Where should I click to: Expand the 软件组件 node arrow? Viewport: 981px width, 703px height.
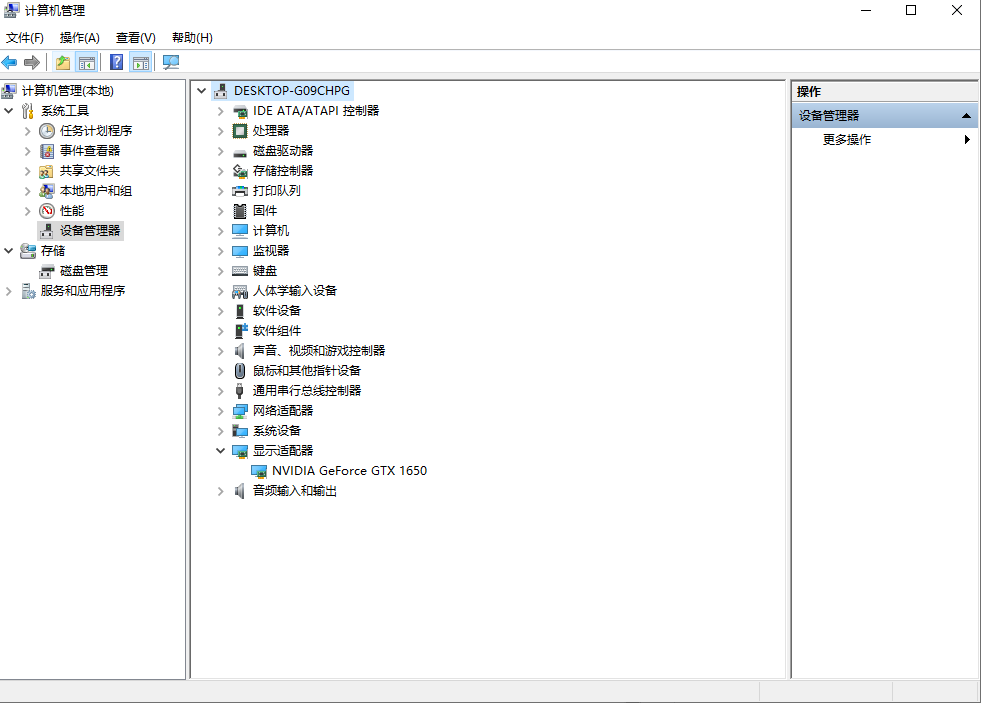[220, 331]
